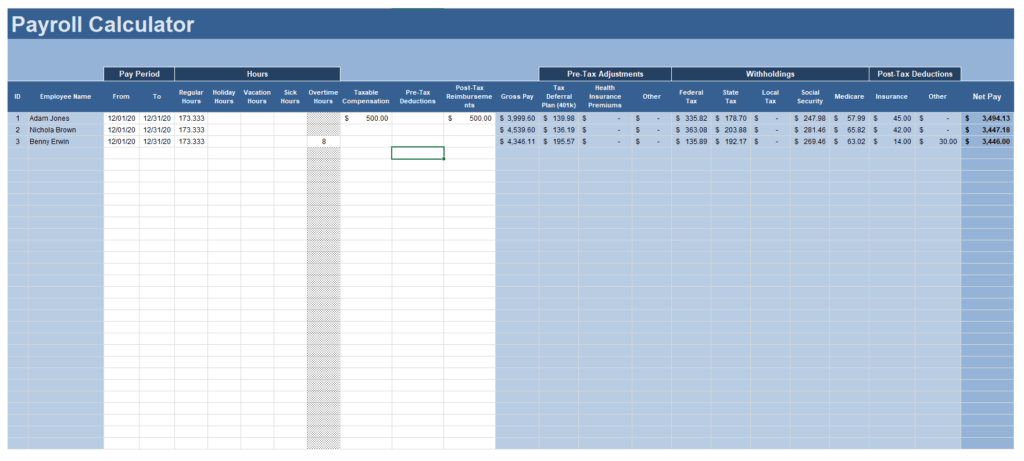Image resolution: width=1024 pixels, height=461 pixels.
Task: Click the social security value 269.46
Action: coord(810,142)
